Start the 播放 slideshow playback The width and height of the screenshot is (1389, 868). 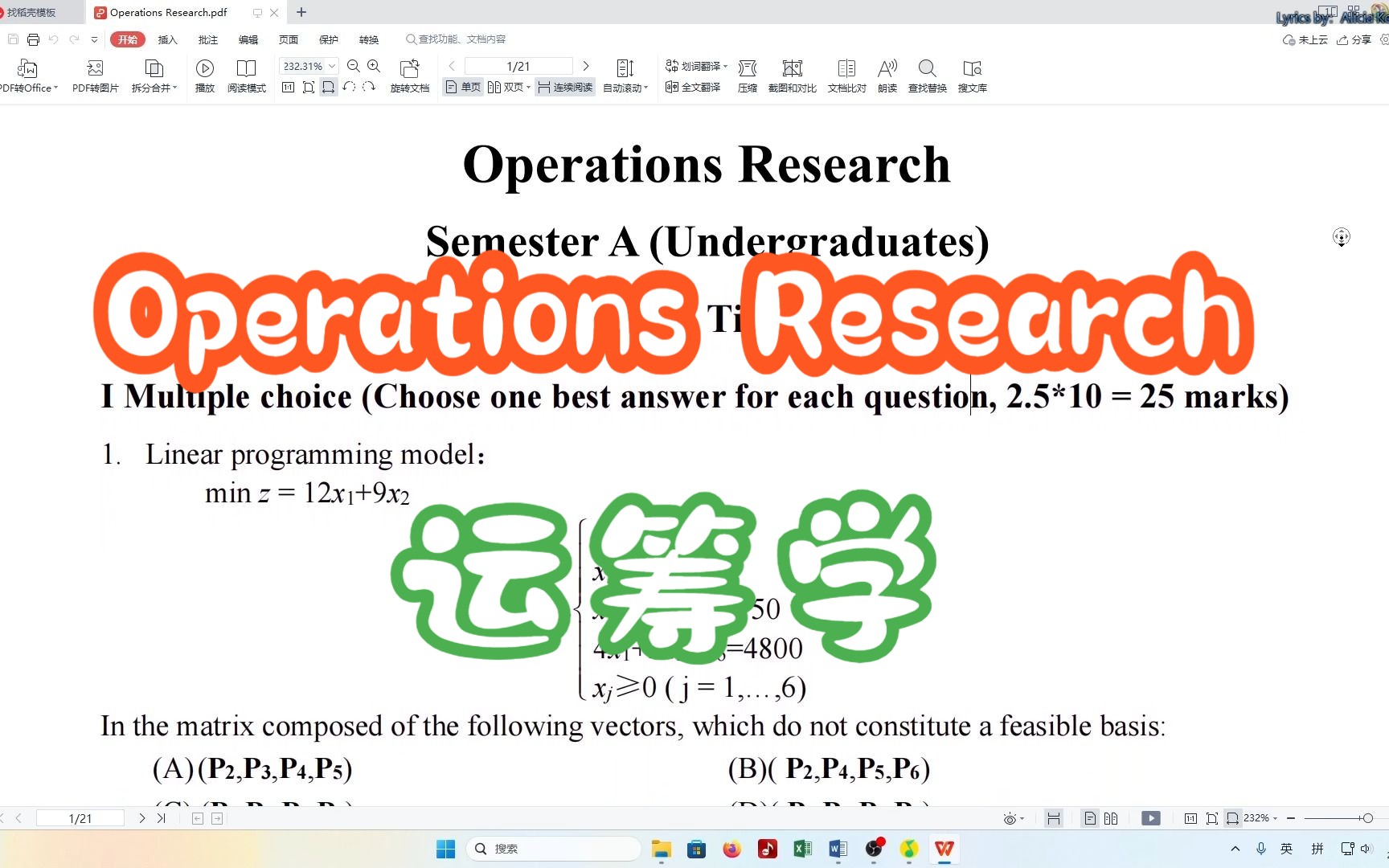pyautogui.click(x=205, y=76)
